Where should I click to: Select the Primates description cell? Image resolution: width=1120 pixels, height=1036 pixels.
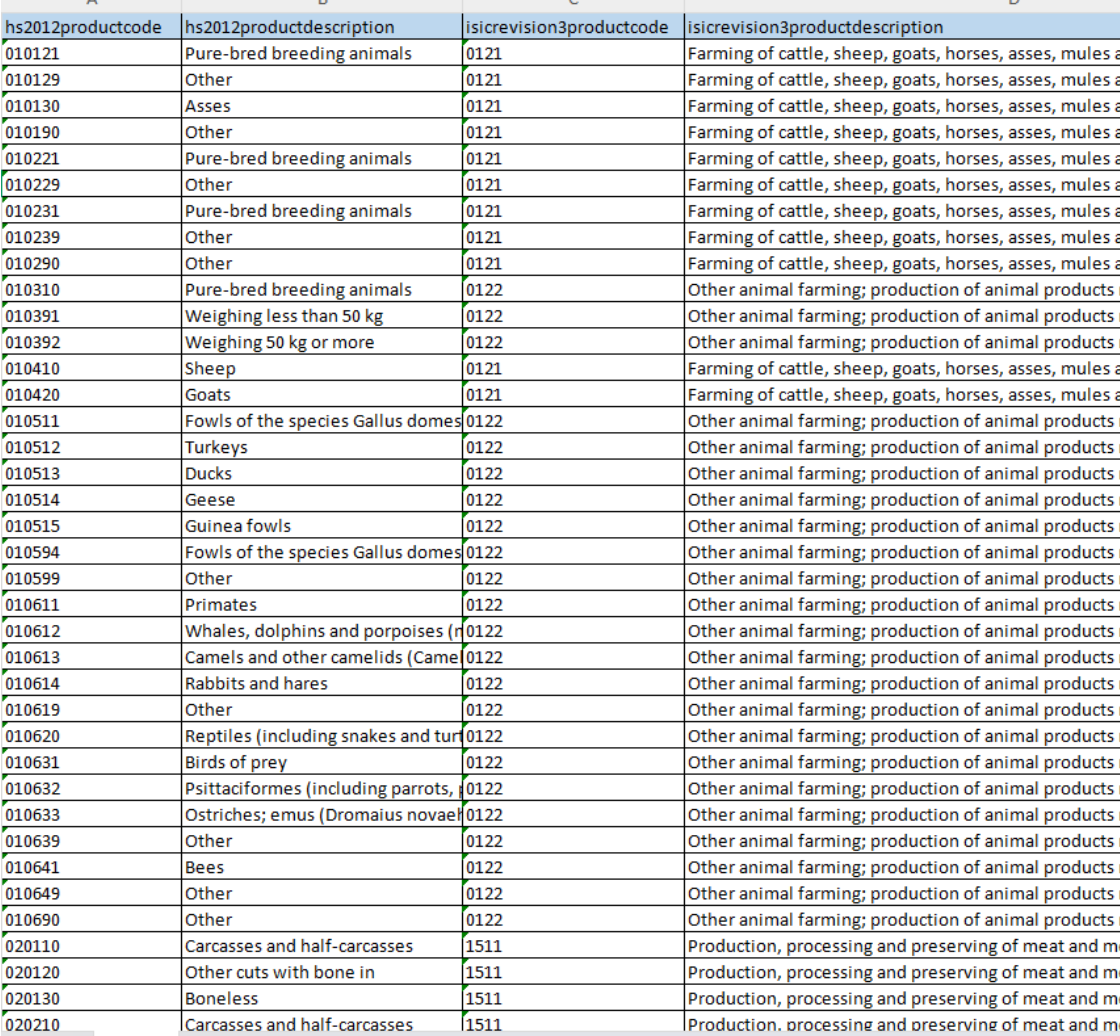pyautogui.click(x=322, y=605)
